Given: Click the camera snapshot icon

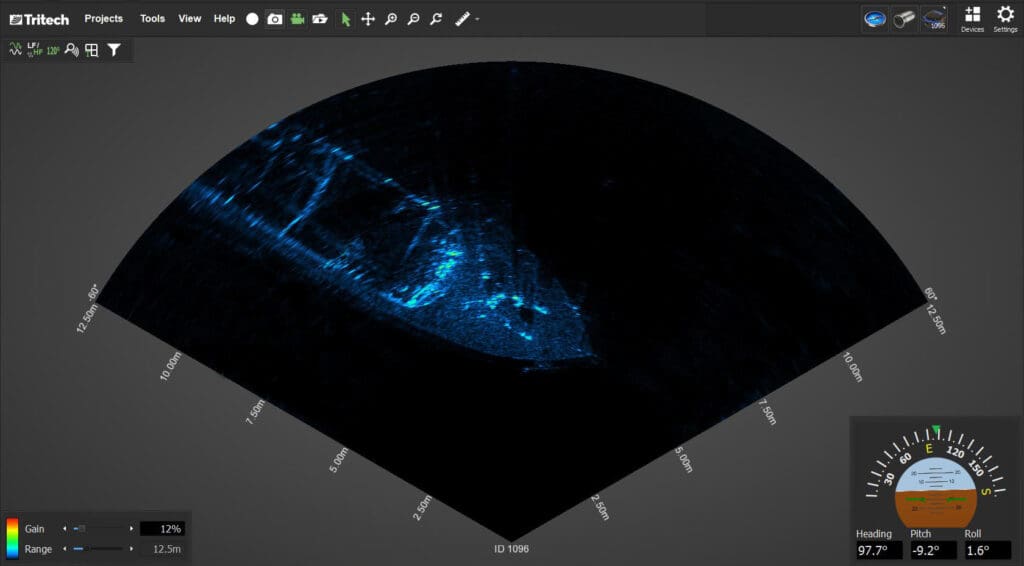Looking at the screenshot, I should coord(274,19).
